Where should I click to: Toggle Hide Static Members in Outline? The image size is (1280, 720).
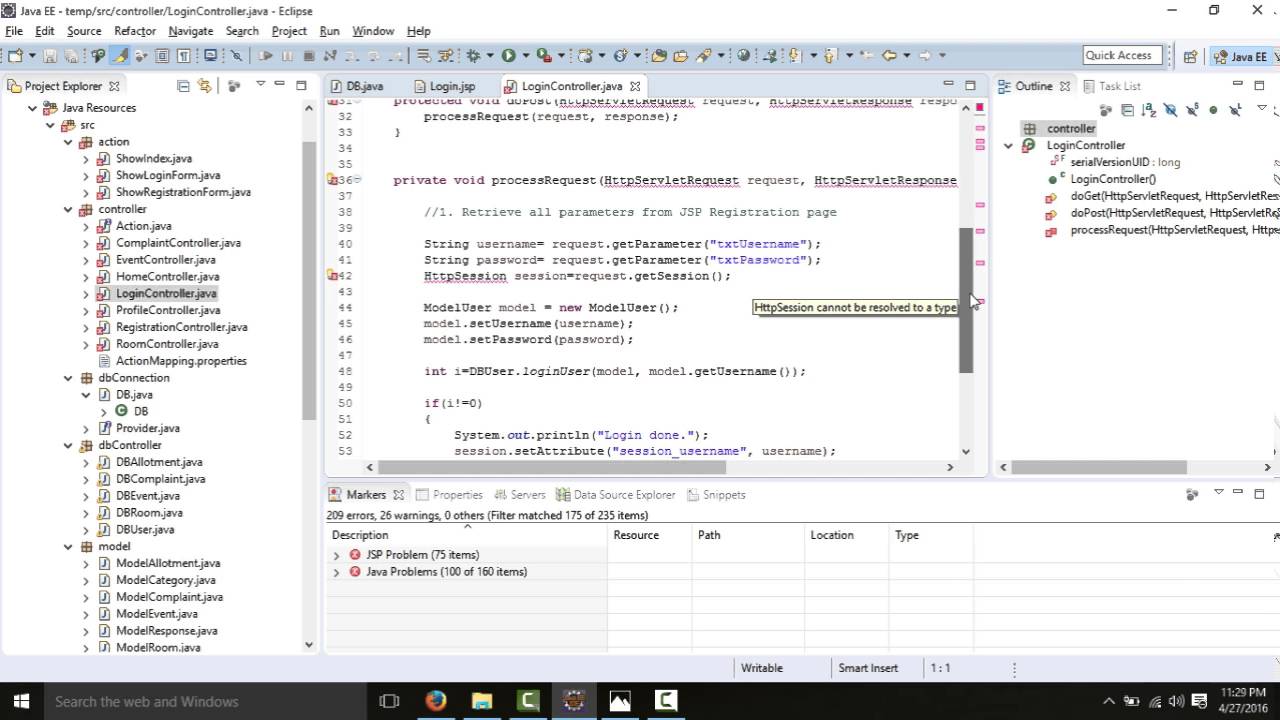point(1191,110)
